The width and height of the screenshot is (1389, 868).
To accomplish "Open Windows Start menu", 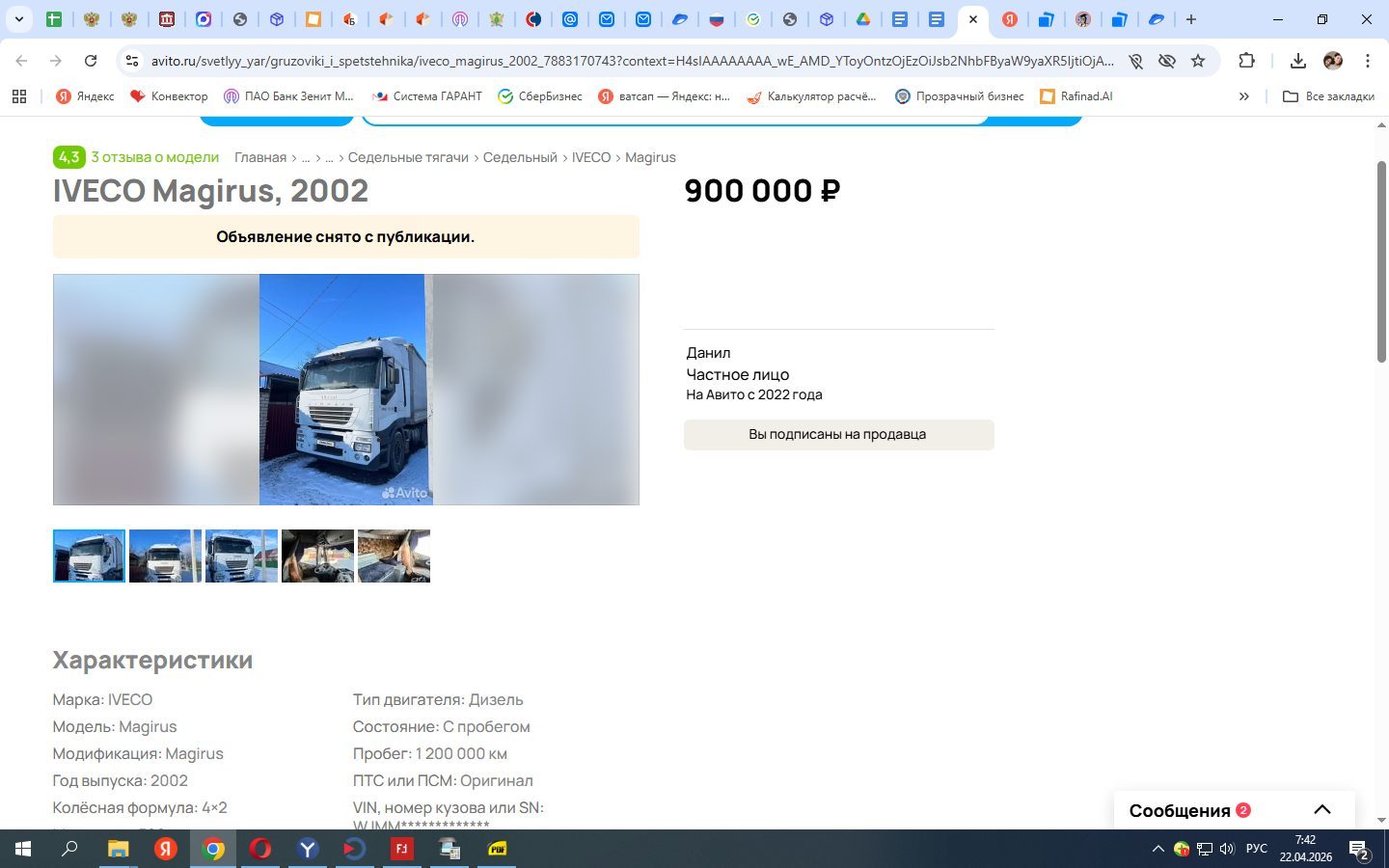I will tap(23, 849).
